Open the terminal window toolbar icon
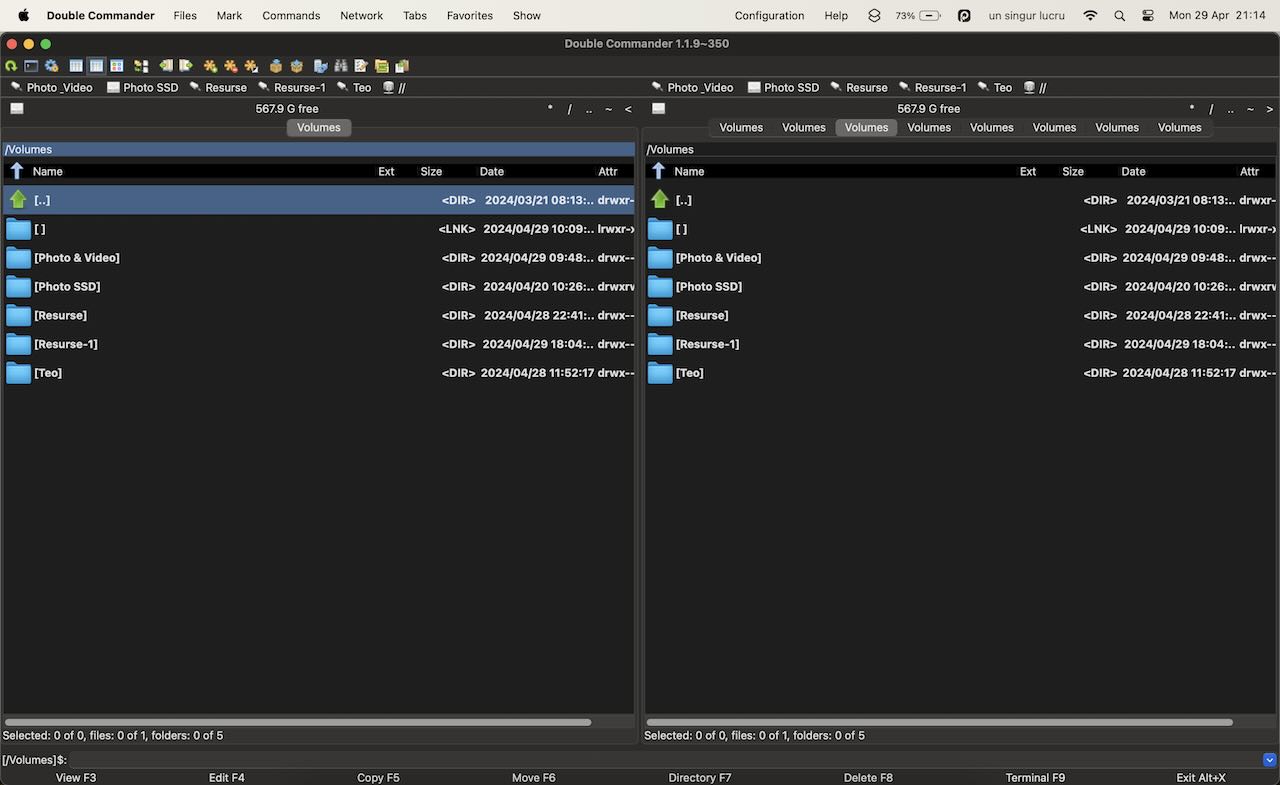This screenshot has height=785, width=1280. point(31,66)
